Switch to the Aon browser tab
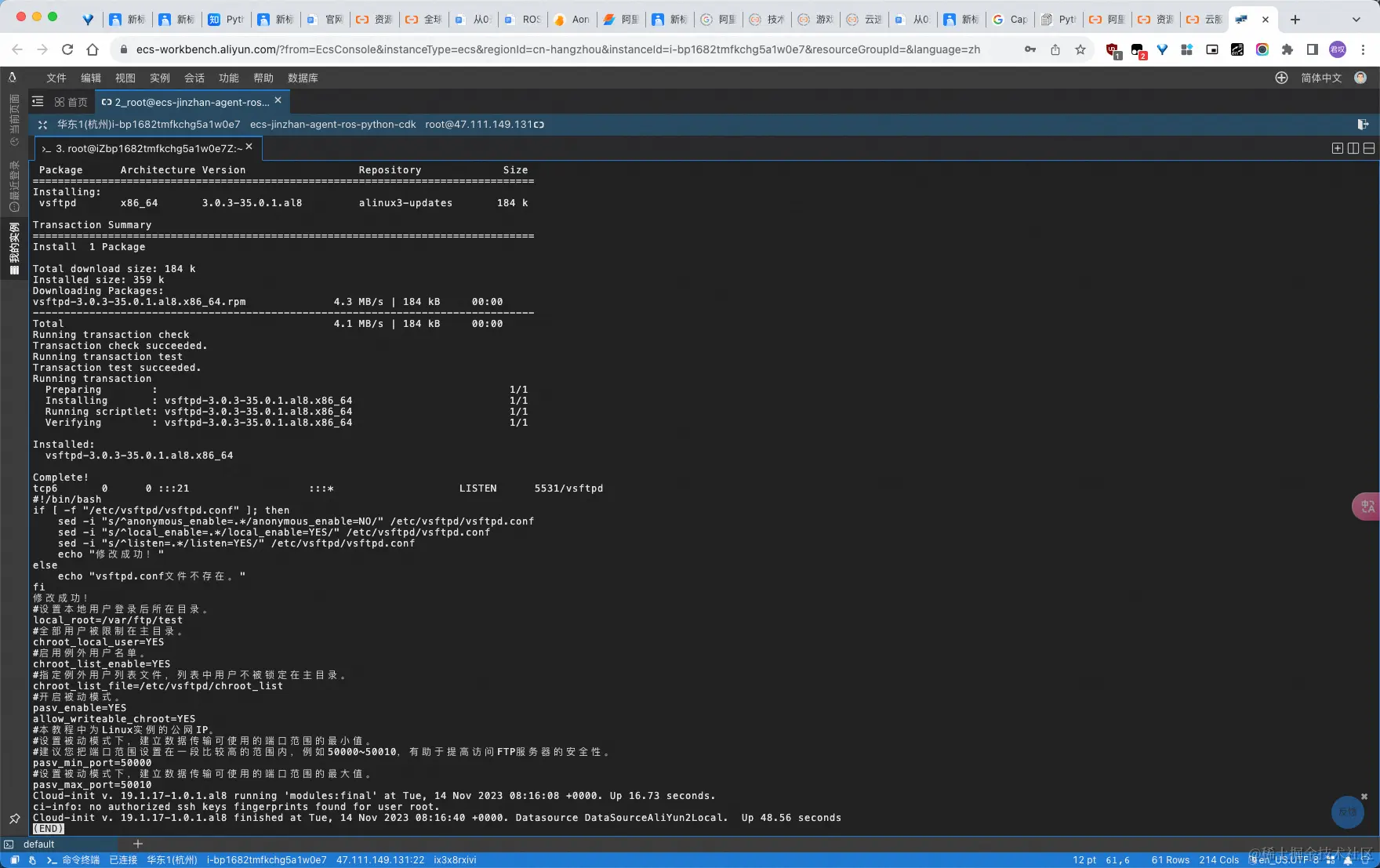1380x868 pixels. pyautogui.click(x=572, y=19)
